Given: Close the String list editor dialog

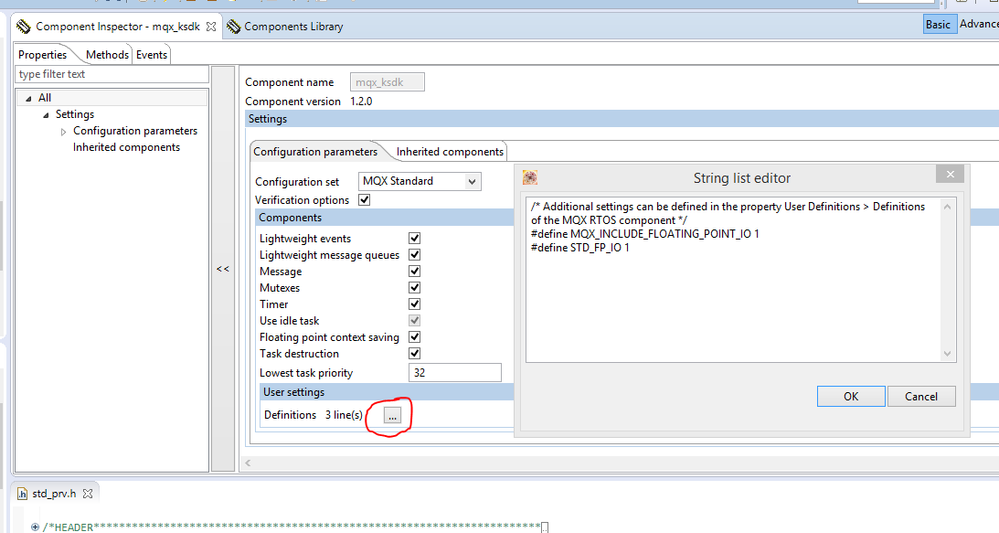Looking at the screenshot, I should click(x=950, y=174).
